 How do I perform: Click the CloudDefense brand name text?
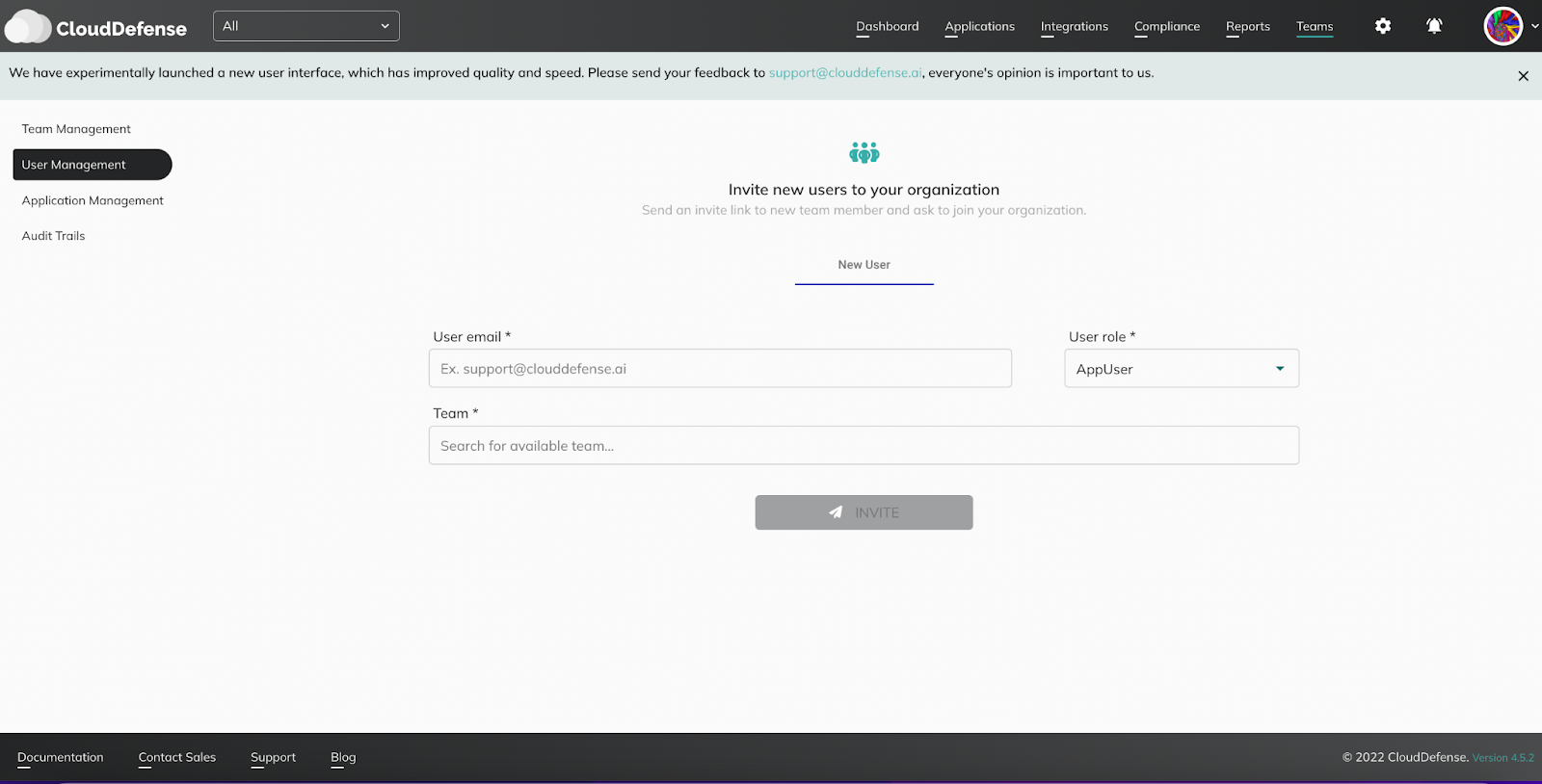click(x=121, y=29)
